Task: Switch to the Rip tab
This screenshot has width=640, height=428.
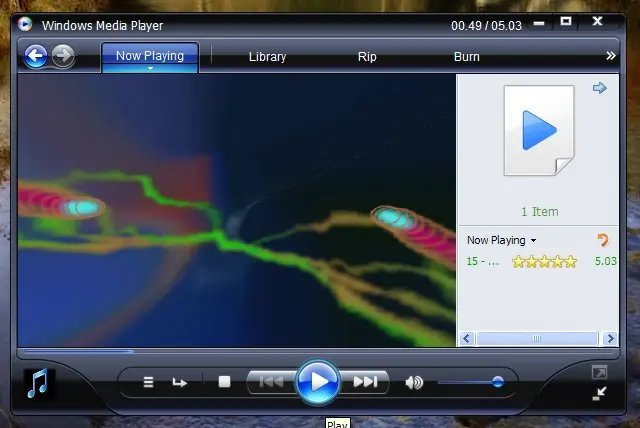Action: click(367, 57)
